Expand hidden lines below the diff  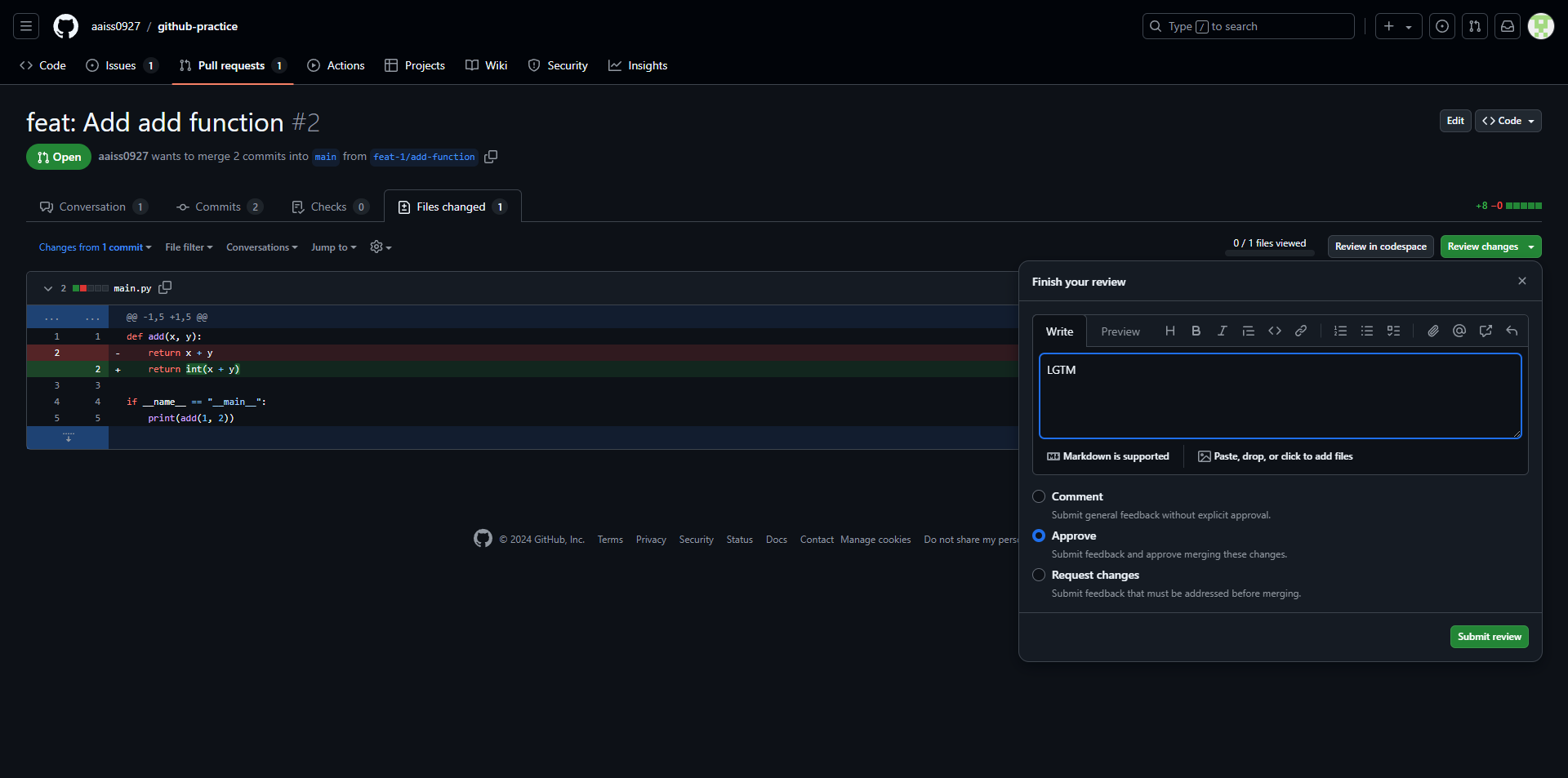(x=68, y=438)
